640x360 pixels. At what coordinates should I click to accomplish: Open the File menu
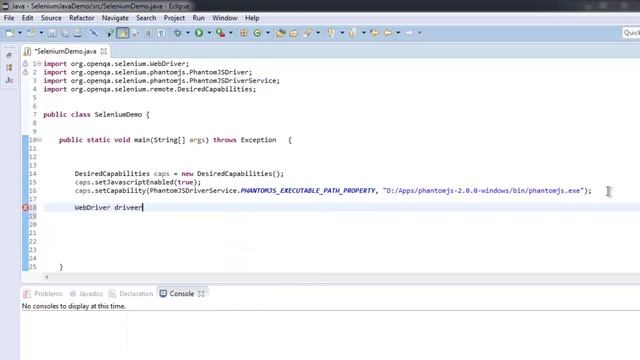click(9, 18)
